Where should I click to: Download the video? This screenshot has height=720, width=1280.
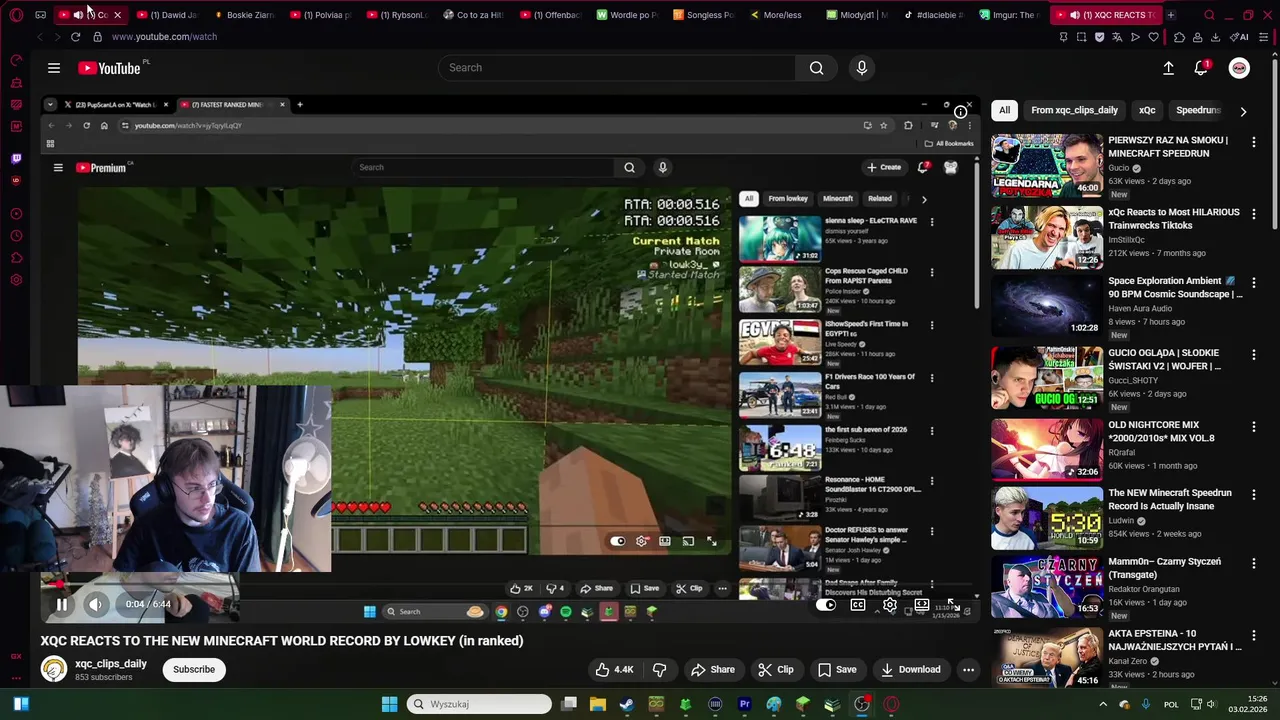pyautogui.click(x=910, y=670)
